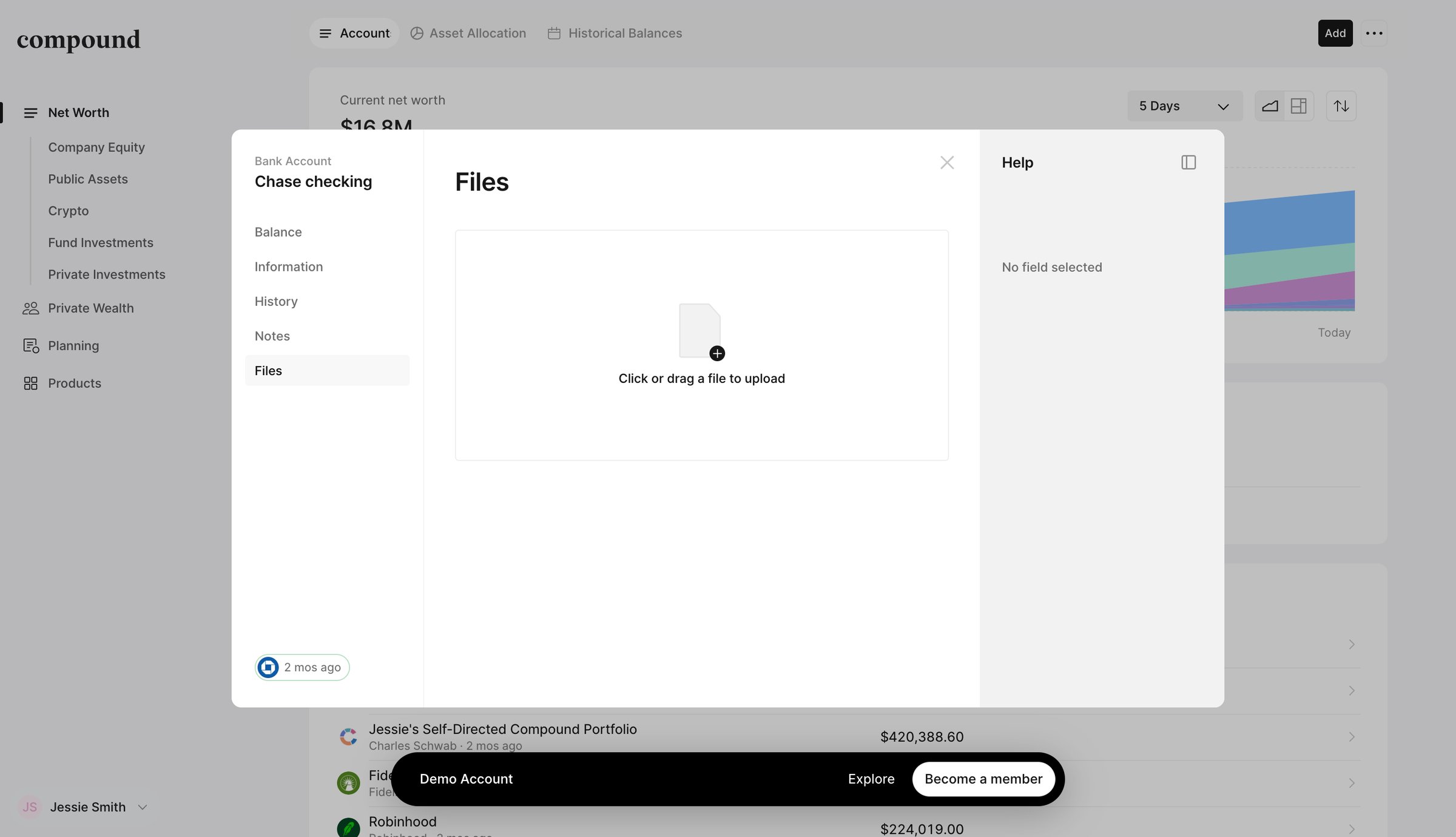Viewport: 1456px width, 837px height.
Task: Open the three-dot more options menu
Action: (1374, 33)
